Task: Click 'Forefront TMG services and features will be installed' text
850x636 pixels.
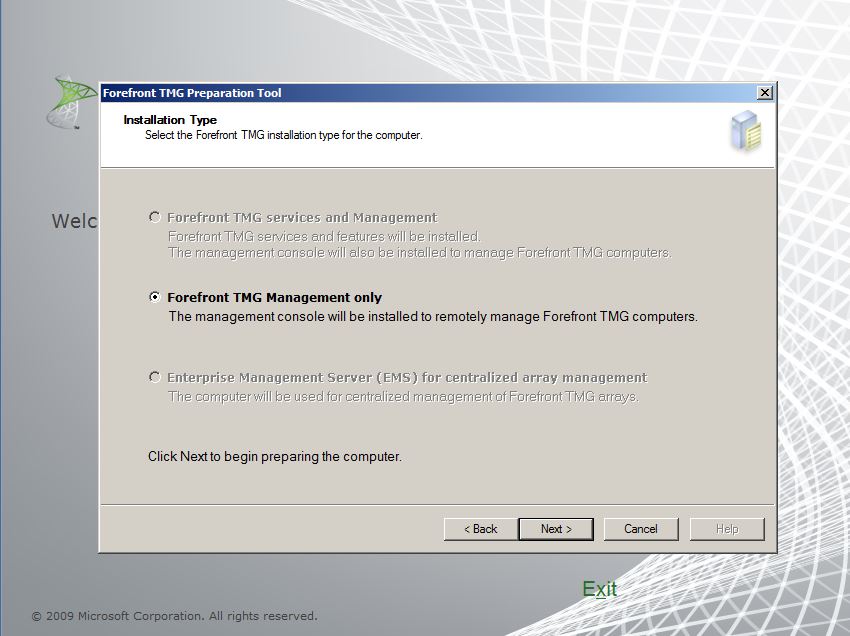Action: tap(324, 236)
